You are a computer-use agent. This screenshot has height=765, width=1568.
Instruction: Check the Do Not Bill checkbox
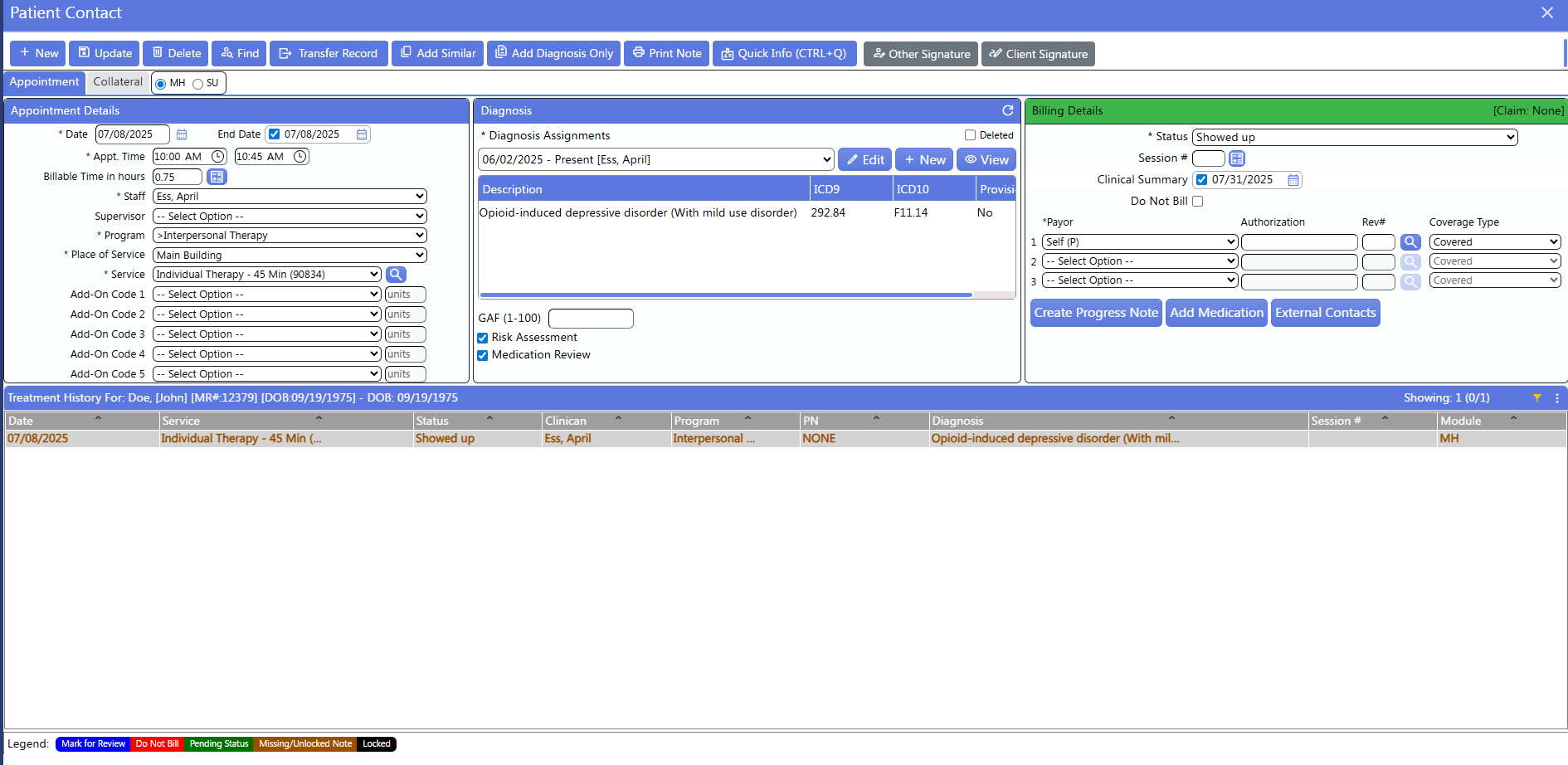tap(1198, 201)
